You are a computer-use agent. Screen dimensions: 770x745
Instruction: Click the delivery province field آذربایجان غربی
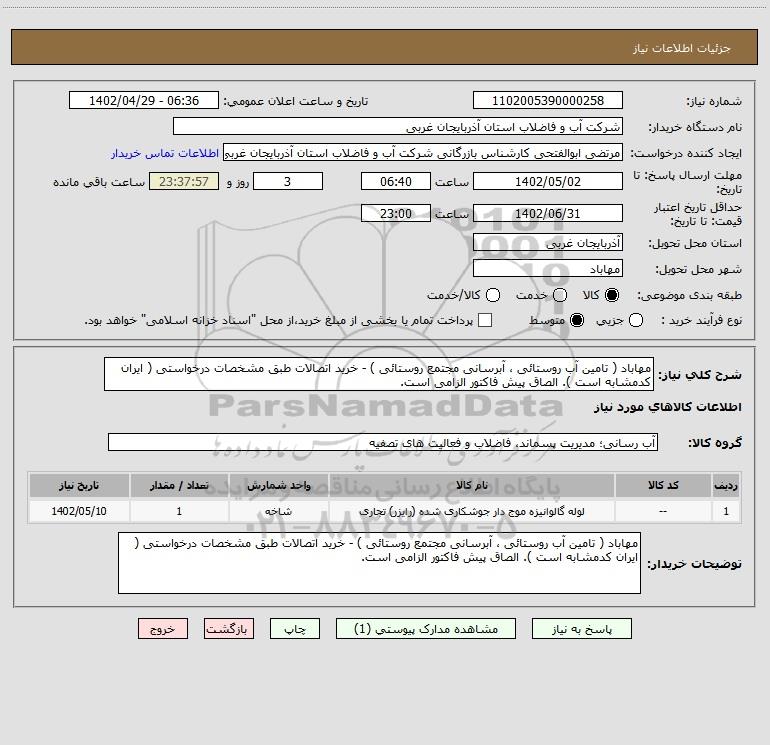(548, 243)
